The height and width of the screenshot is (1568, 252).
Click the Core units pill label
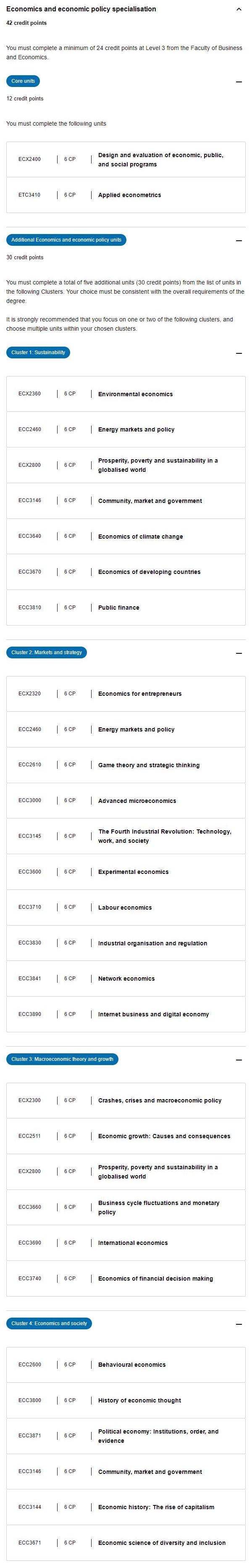(23, 81)
